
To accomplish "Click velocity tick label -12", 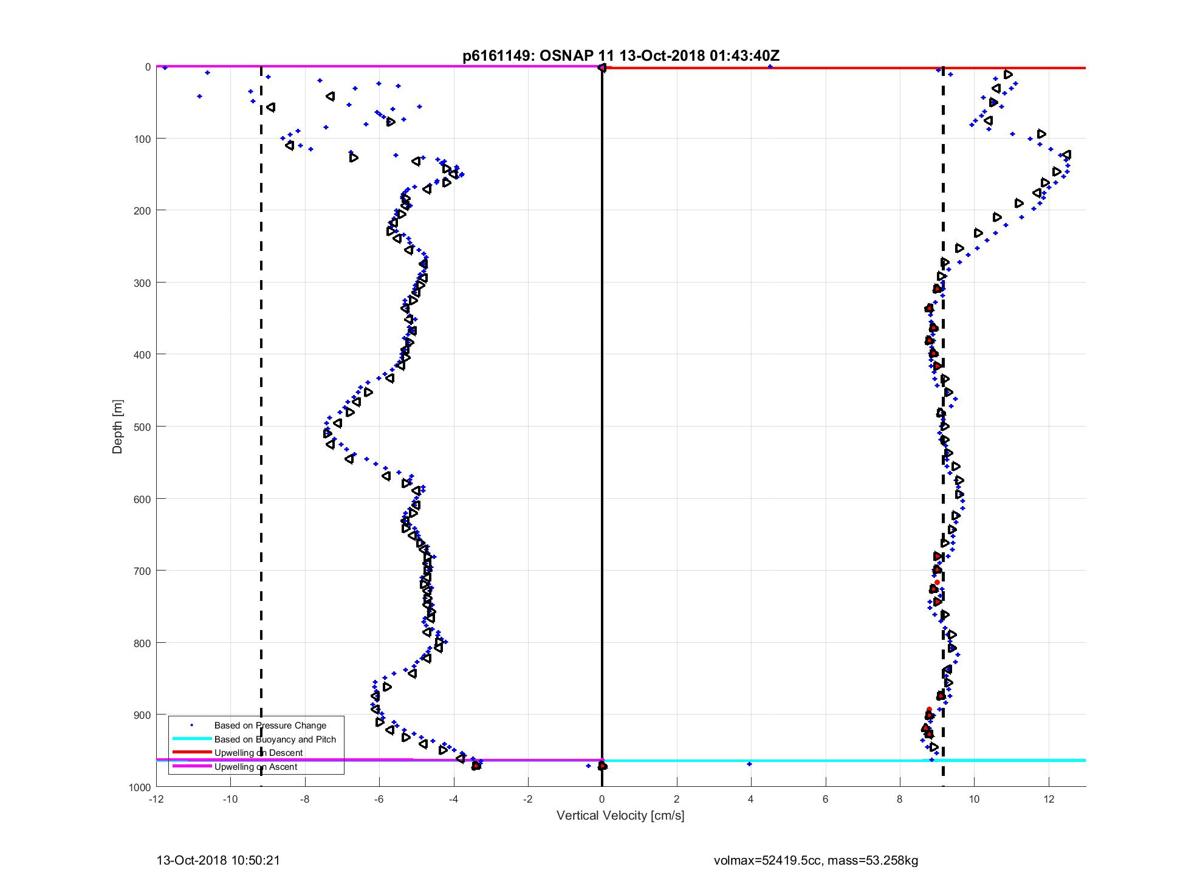I will coord(156,798).
